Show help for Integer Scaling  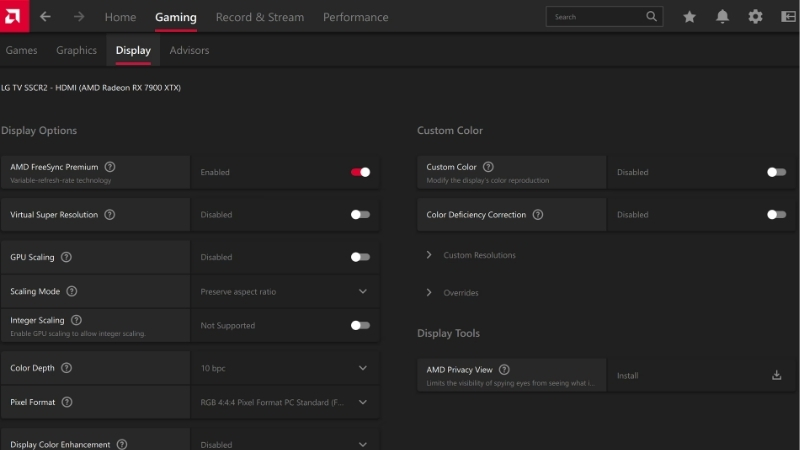(x=76, y=320)
